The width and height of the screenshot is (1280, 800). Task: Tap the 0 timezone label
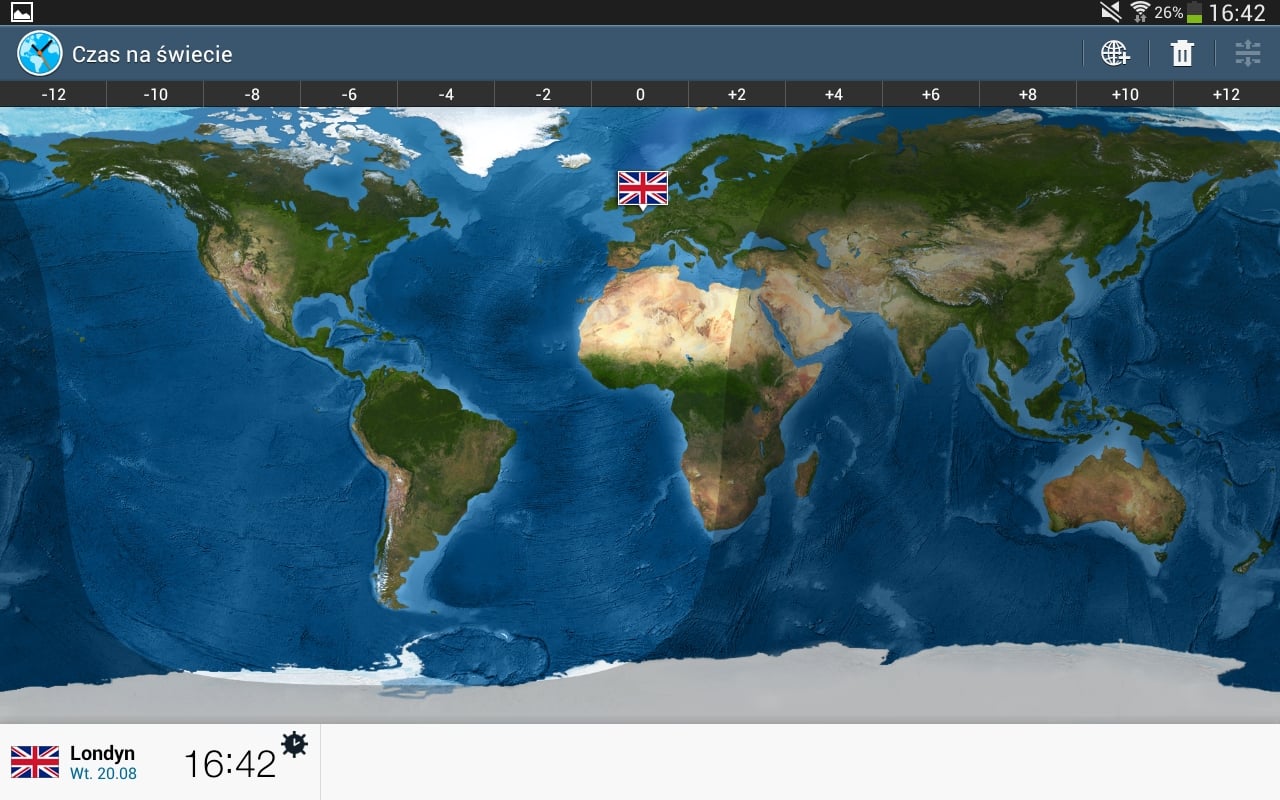[x=640, y=94]
